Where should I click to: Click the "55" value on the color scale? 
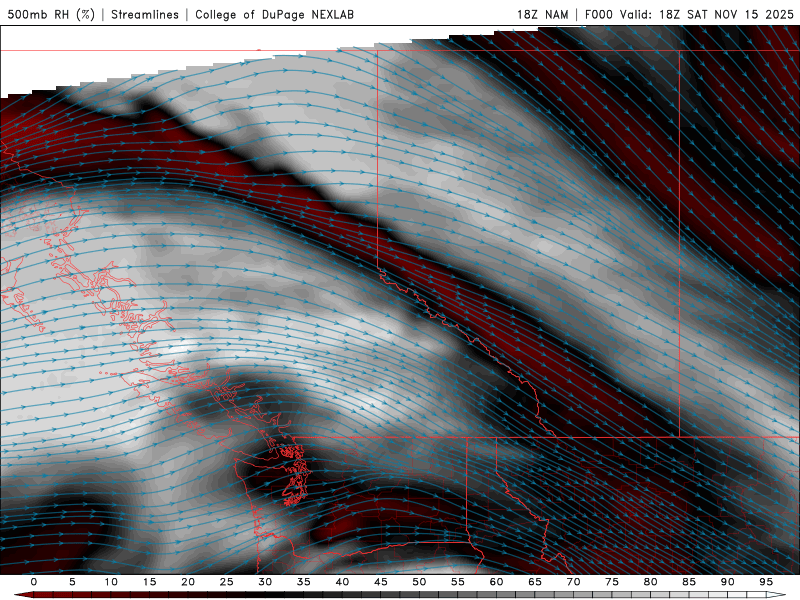pyautogui.click(x=458, y=582)
